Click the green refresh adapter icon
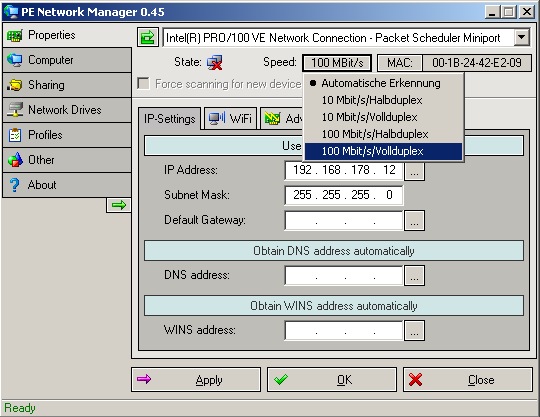 pos(148,37)
